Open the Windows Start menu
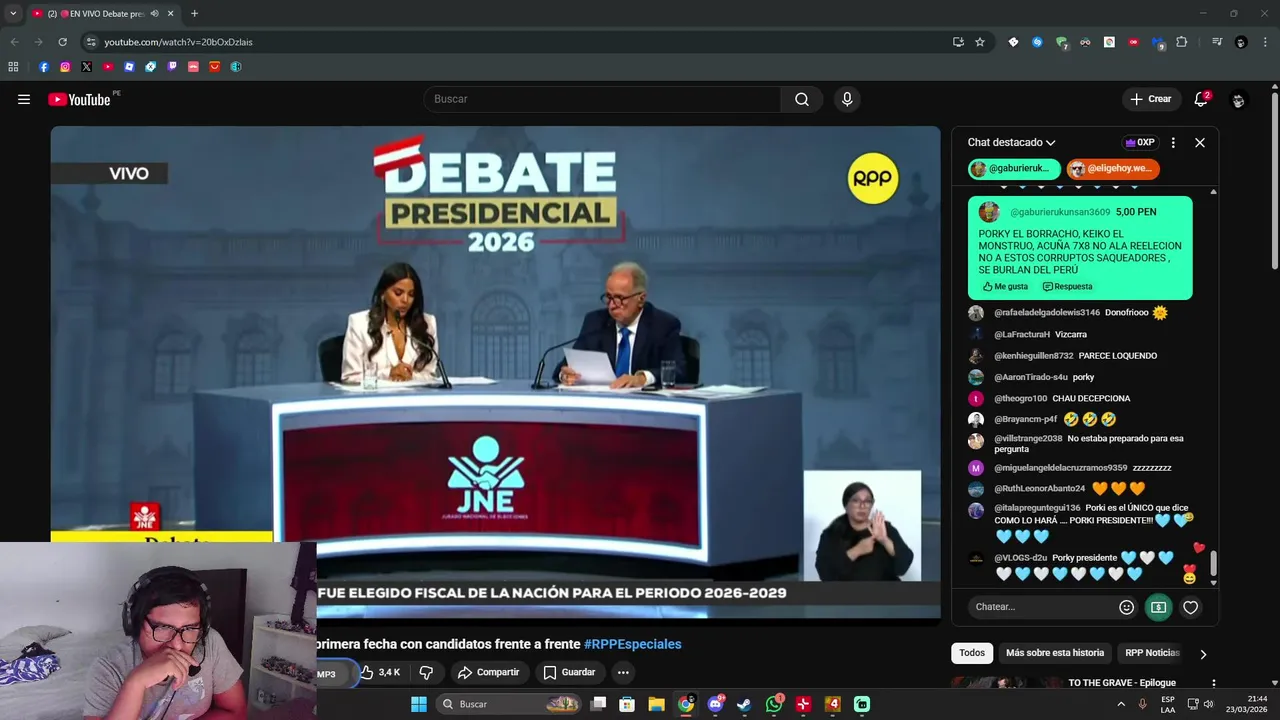1280x720 pixels. [419, 704]
